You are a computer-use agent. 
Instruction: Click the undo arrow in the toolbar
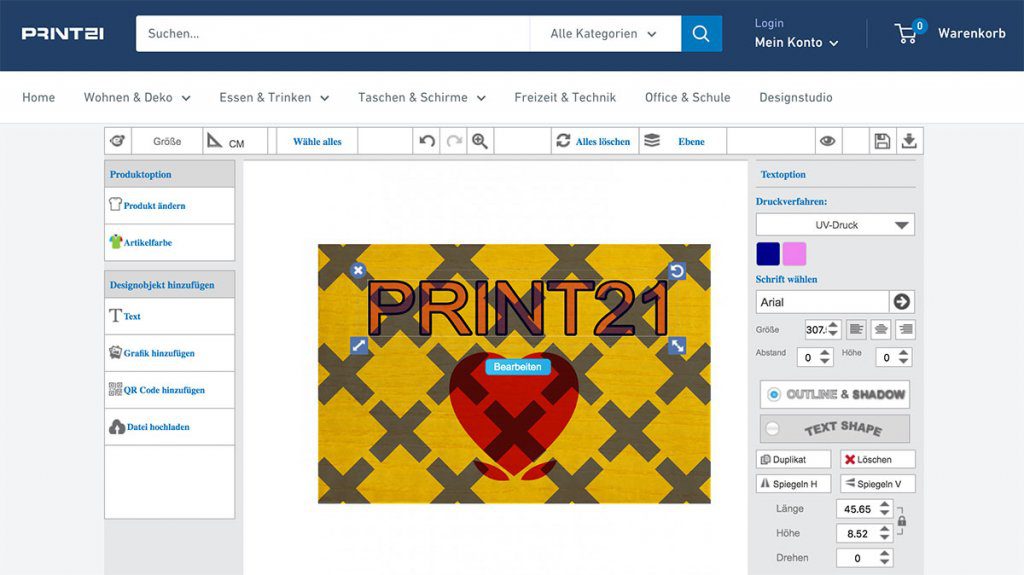pos(427,141)
